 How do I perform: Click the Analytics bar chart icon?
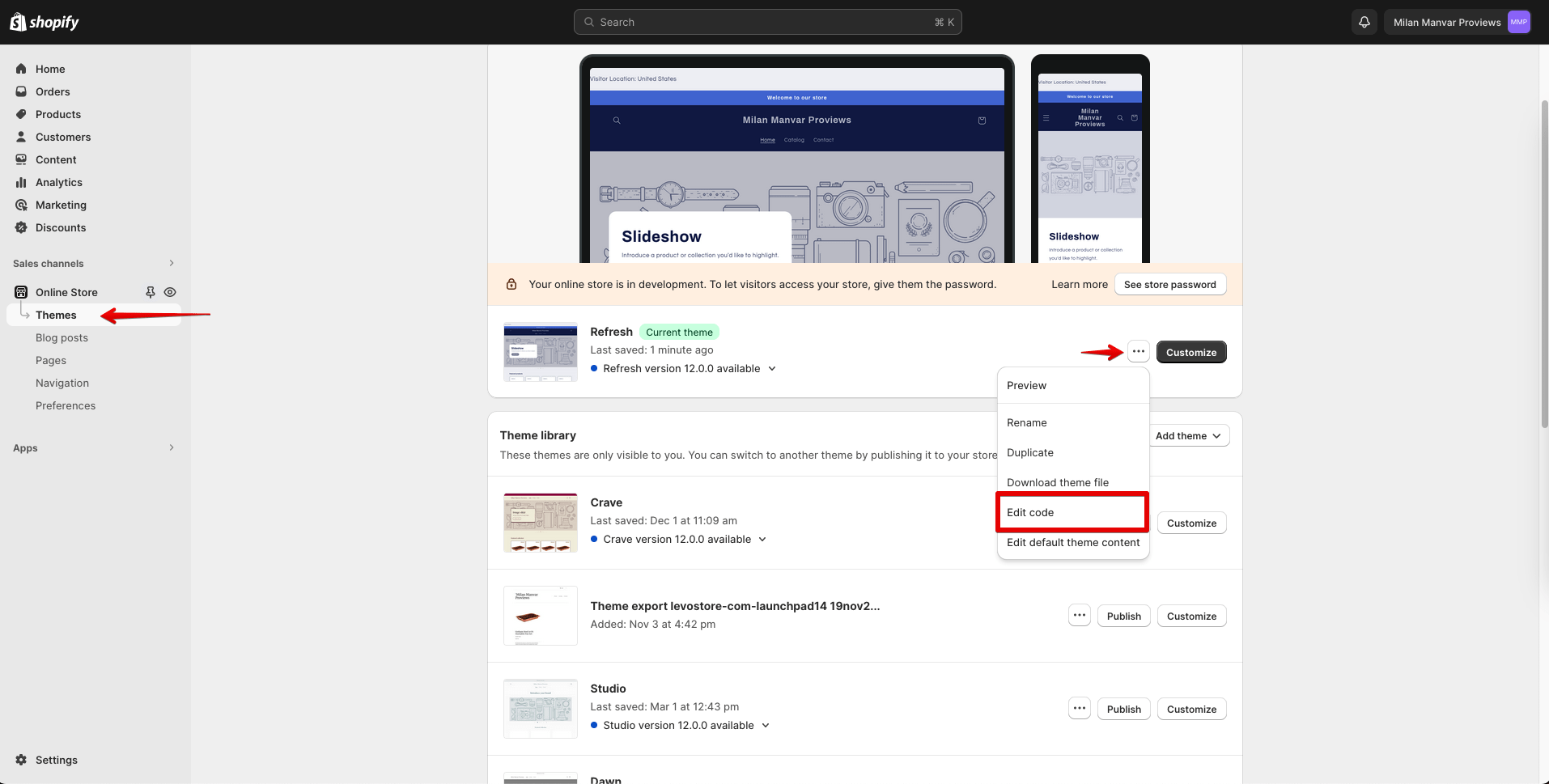coord(21,182)
